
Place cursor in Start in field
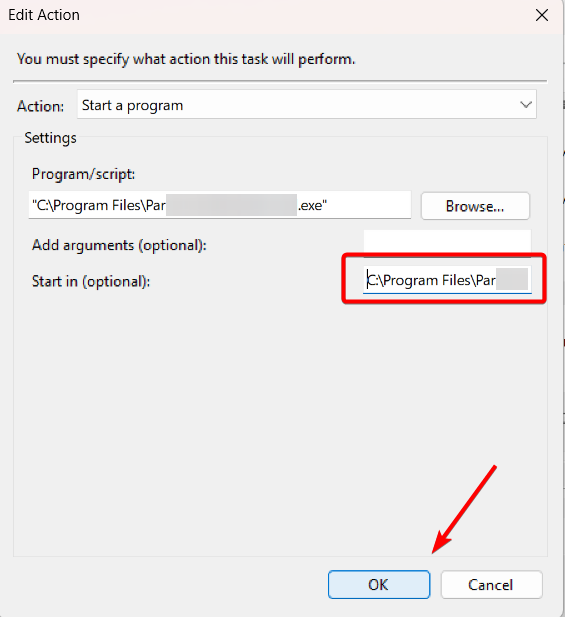(x=447, y=280)
